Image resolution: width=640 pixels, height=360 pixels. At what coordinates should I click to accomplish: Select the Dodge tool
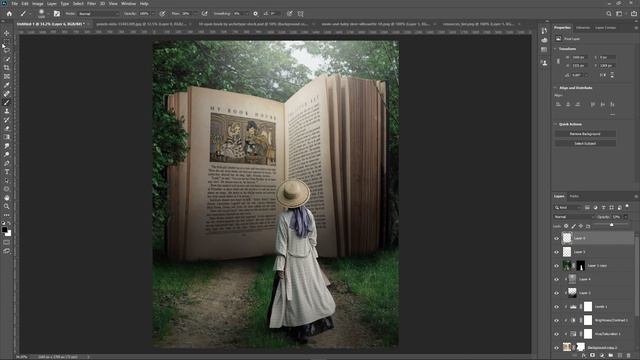point(7,154)
